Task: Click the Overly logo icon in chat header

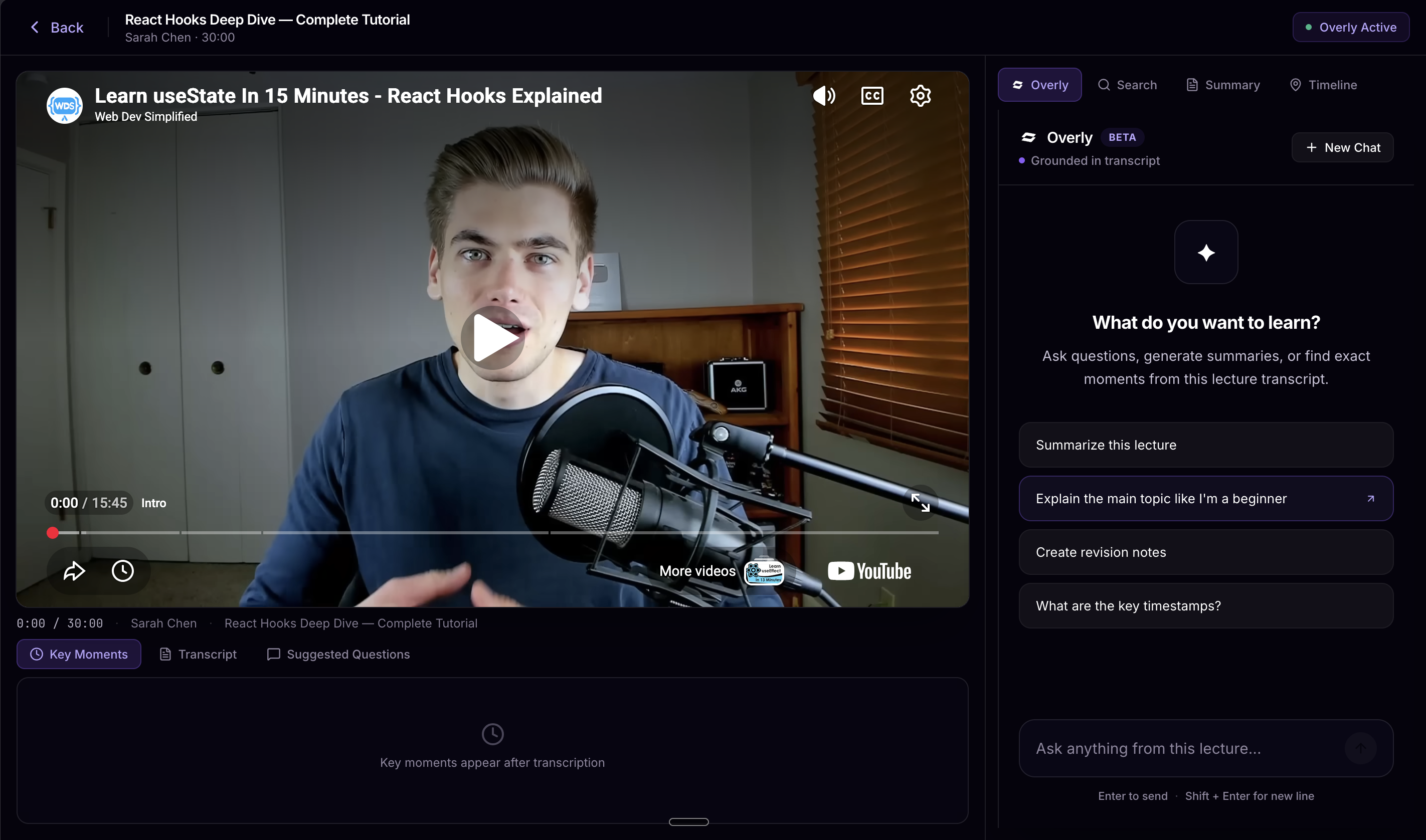Action: coord(1028,137)
